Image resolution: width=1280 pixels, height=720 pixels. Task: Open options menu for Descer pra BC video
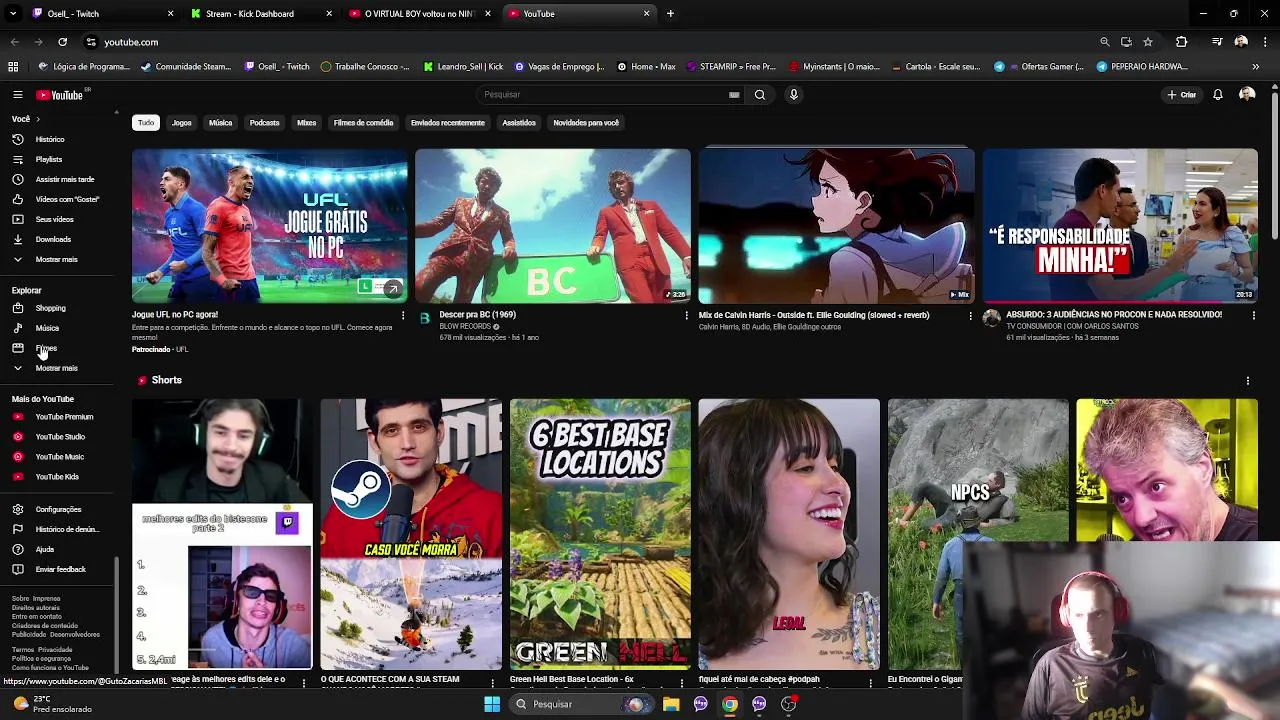point(686,316)
